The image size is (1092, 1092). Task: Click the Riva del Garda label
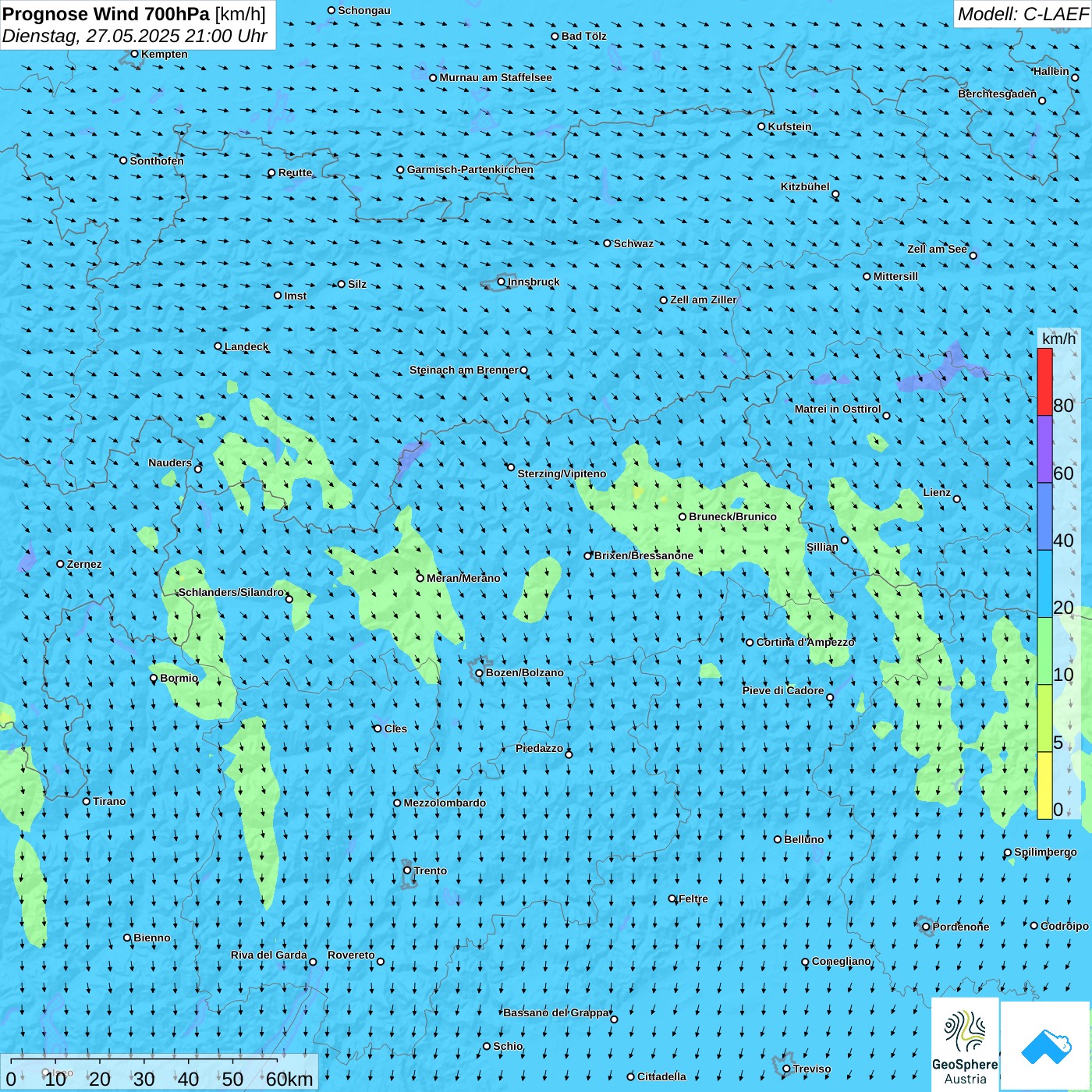pos(269,955)
